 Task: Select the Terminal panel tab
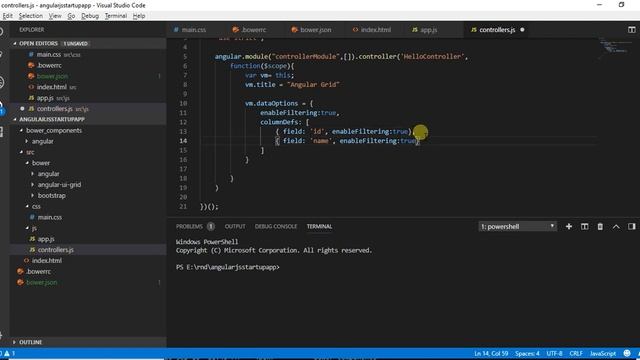319,227
